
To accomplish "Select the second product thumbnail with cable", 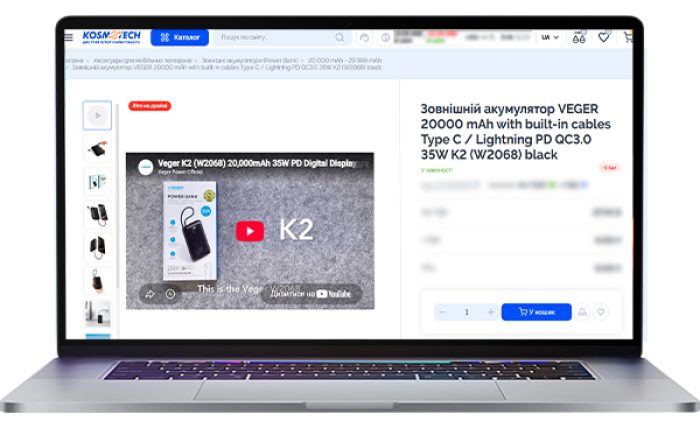I will 97,149.
